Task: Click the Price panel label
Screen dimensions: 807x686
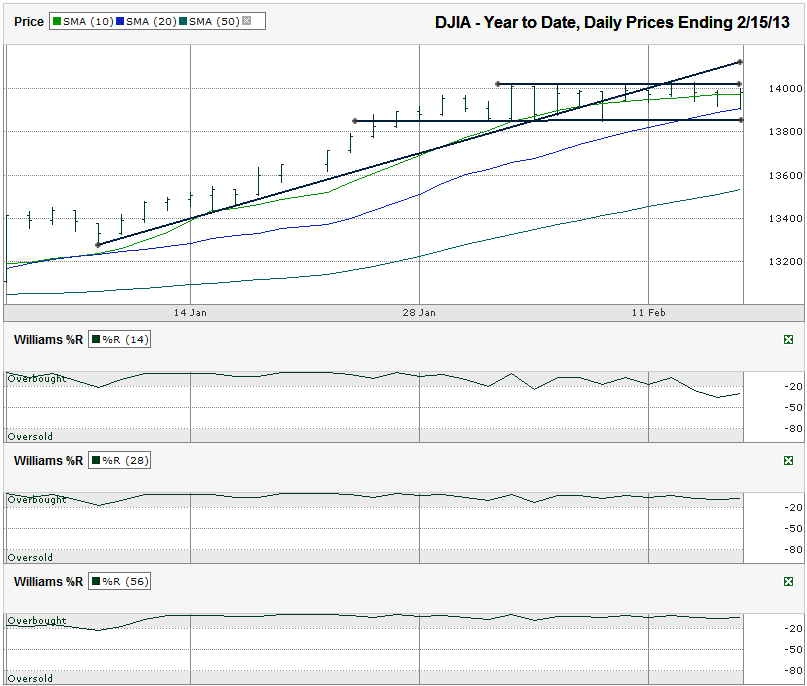Action: pyautogui.click(x=29, y=22)
